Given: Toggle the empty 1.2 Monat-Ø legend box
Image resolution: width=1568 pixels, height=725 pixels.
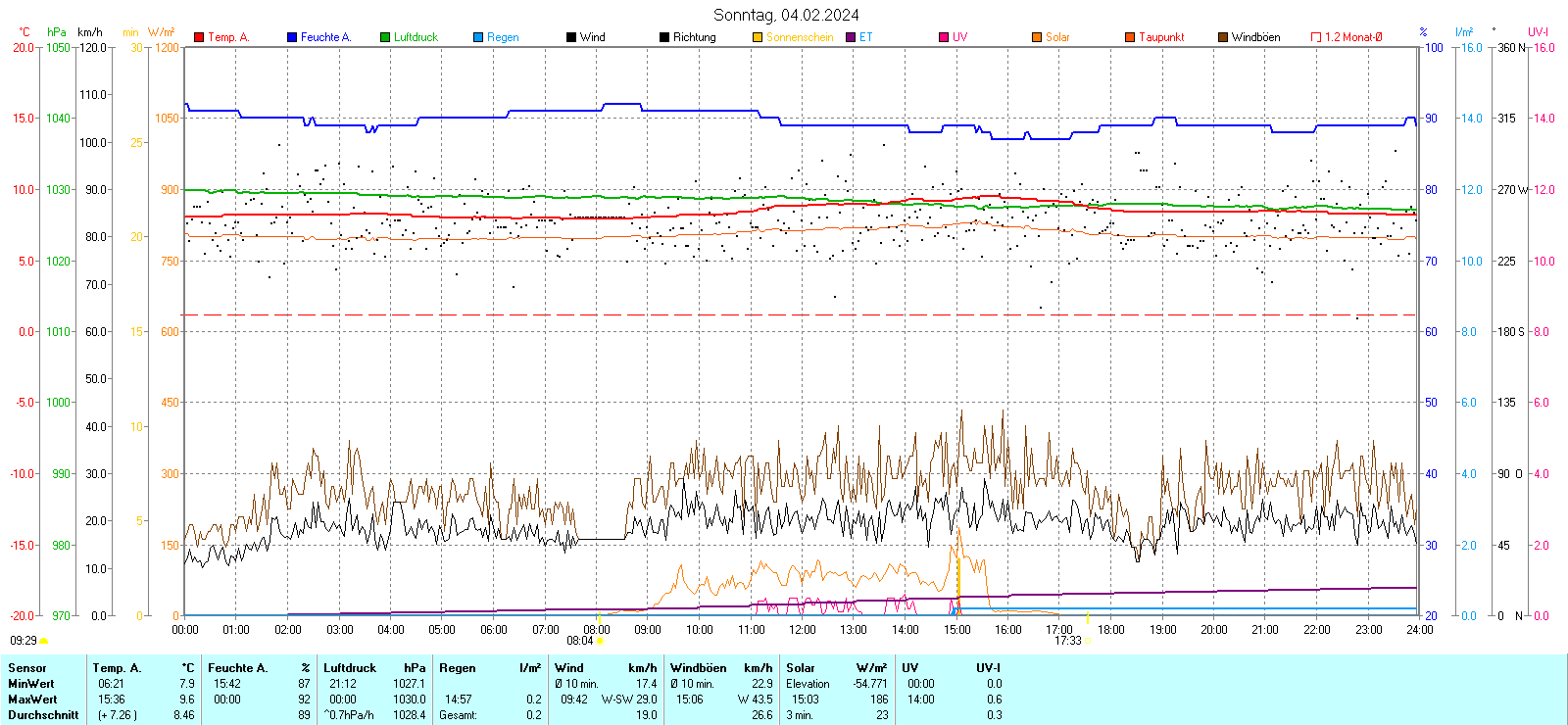Looking at the screenshot, I should tap(1316, 37).
